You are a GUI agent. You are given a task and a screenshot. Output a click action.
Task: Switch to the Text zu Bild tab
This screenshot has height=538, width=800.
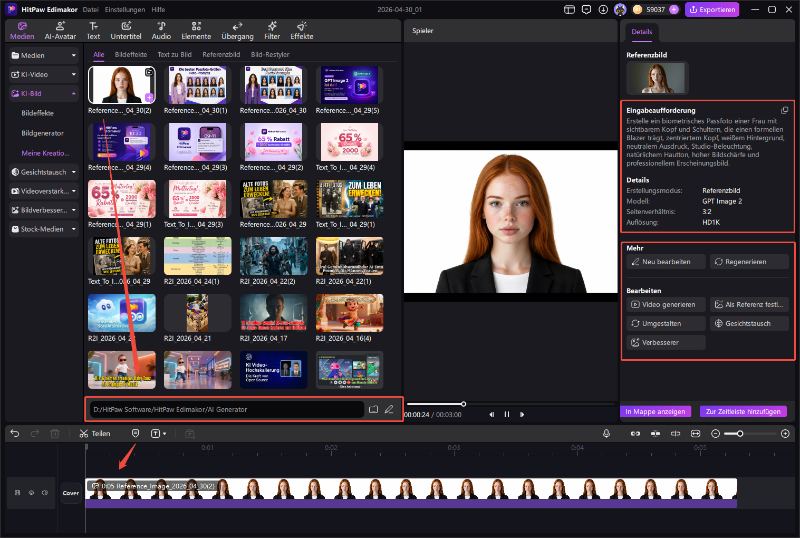pos(174,54)
